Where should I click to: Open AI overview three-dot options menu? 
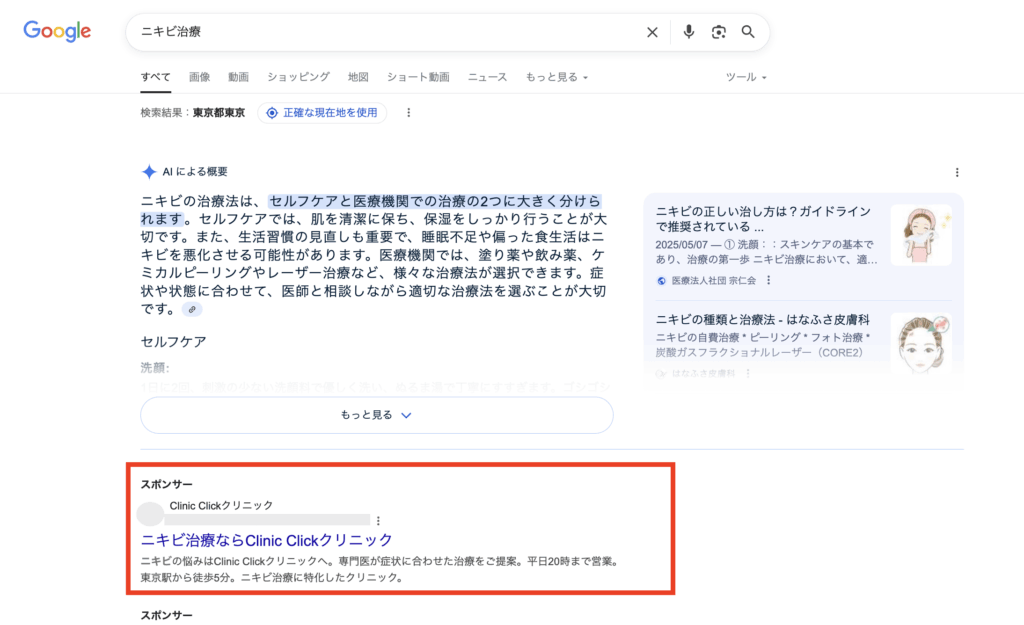pyautogui.click(x=957, y=172)
